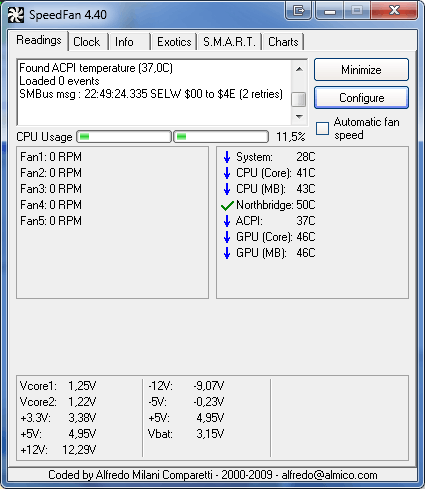Click the Northbridge: 50C temperature text

(x=276, y=205)
